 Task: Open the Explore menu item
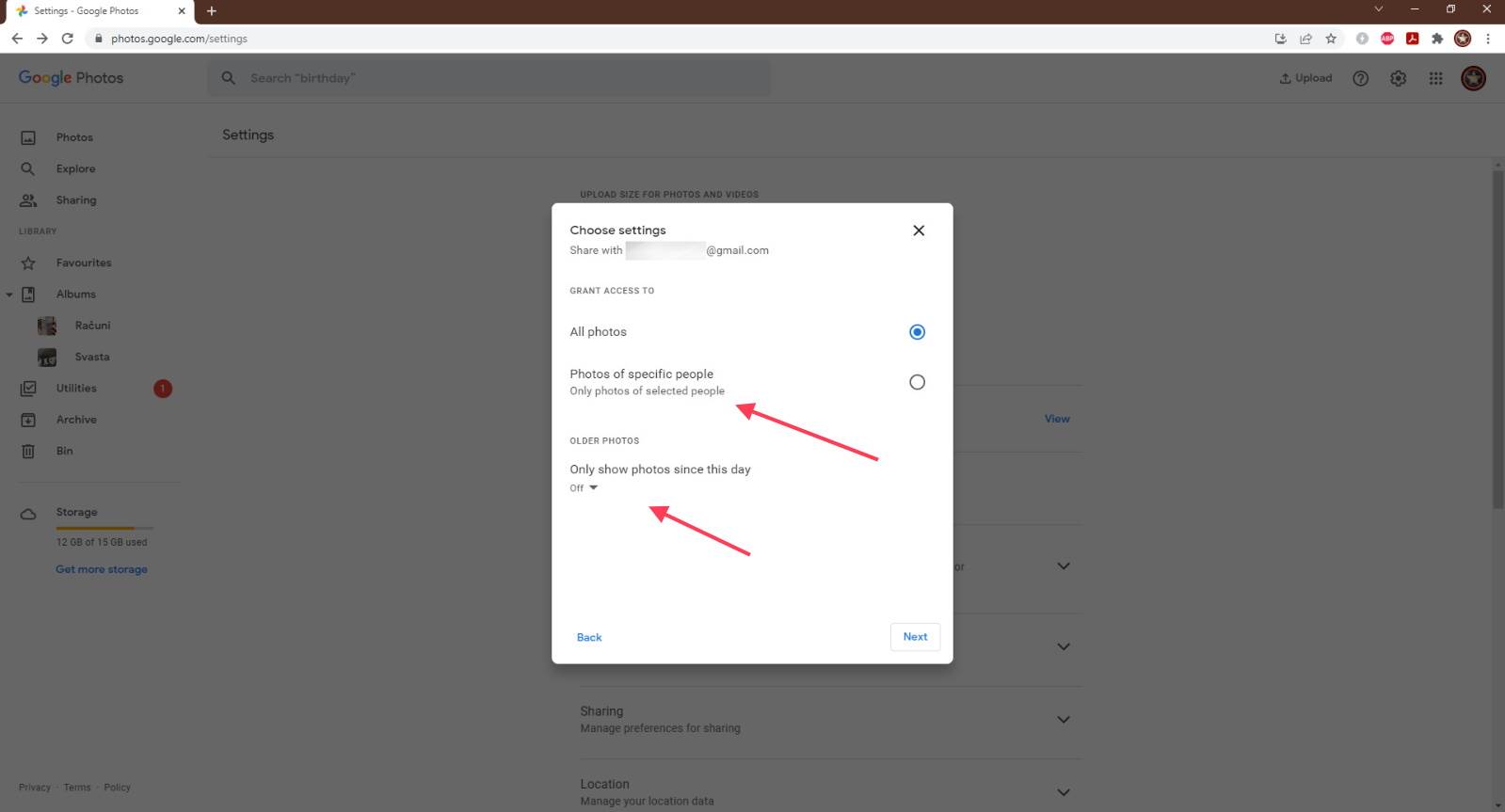75,168
